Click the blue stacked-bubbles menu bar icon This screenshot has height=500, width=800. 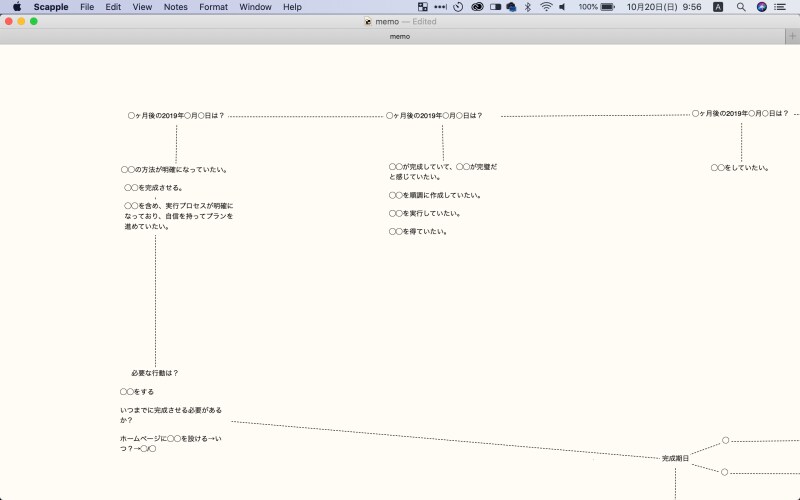(511, 7)
